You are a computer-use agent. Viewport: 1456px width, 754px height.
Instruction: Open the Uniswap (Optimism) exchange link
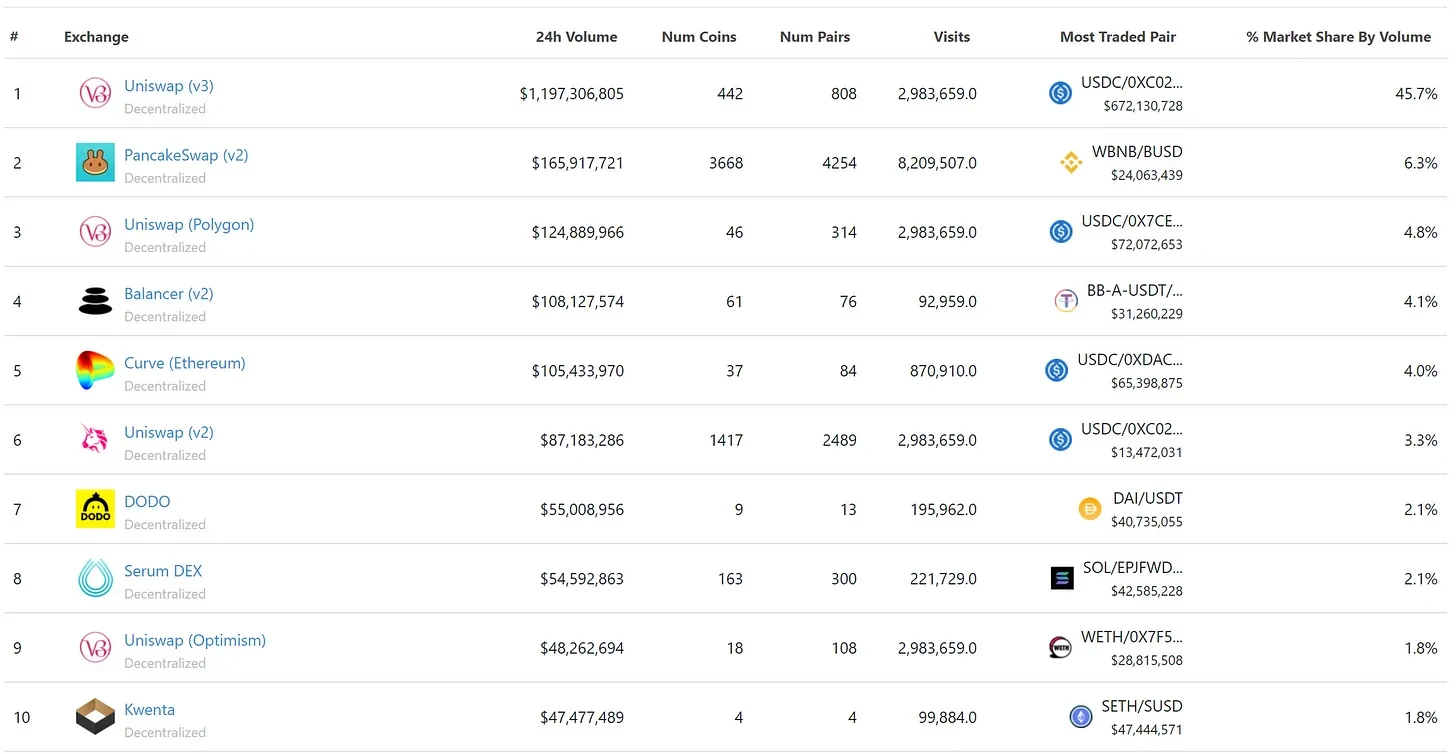click(195, 640)
